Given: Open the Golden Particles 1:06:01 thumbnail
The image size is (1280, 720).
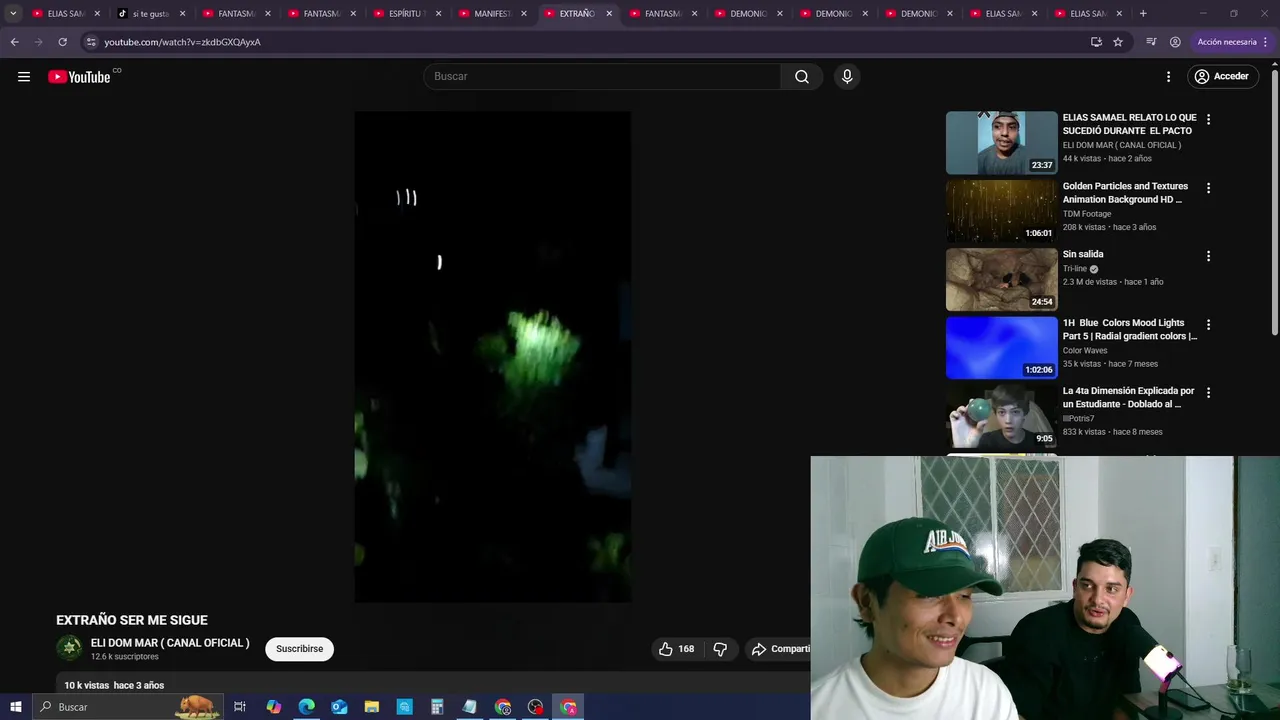Looking at the screenshot, I should coord(1001,211).
